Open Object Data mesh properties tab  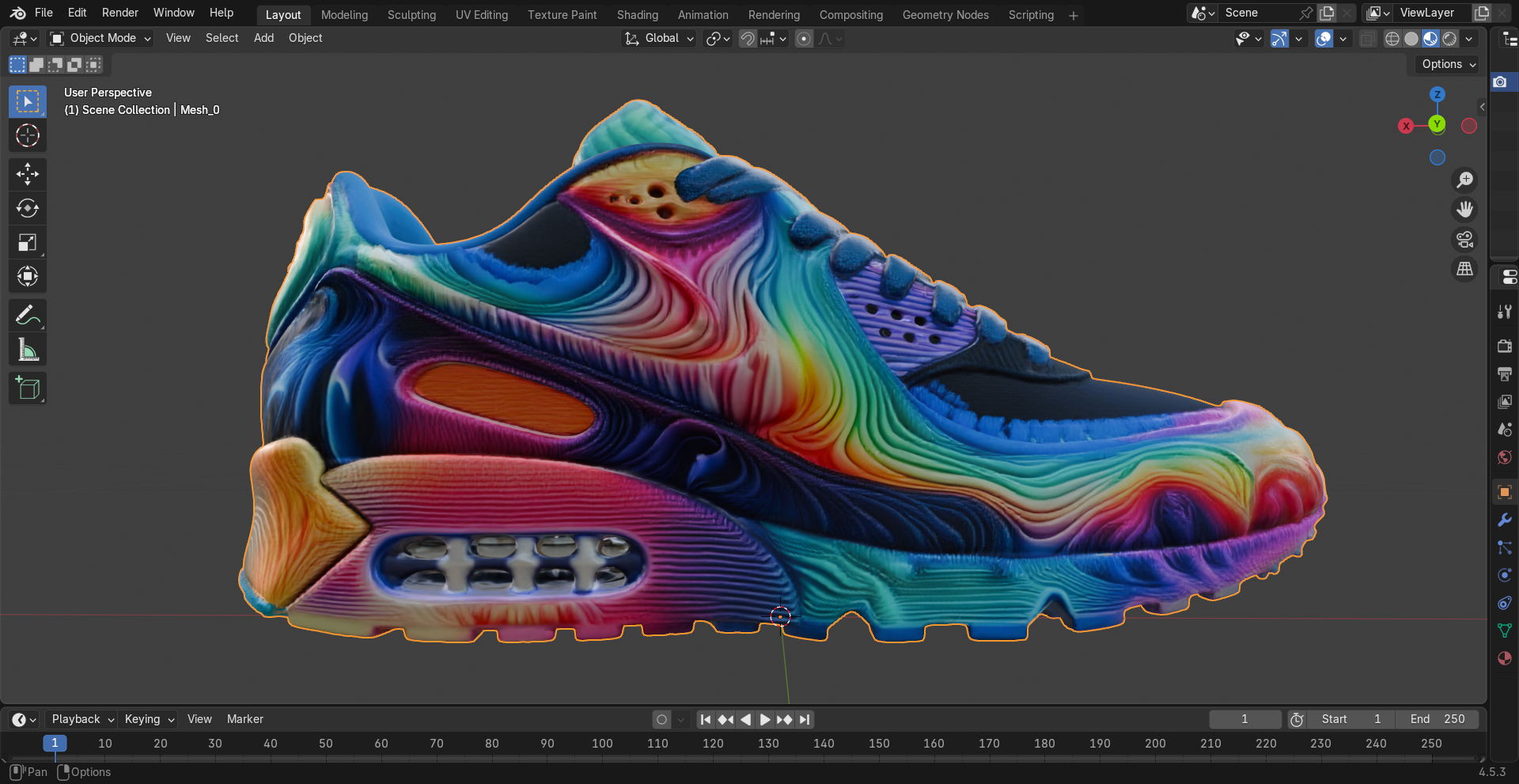[1505, 631]
